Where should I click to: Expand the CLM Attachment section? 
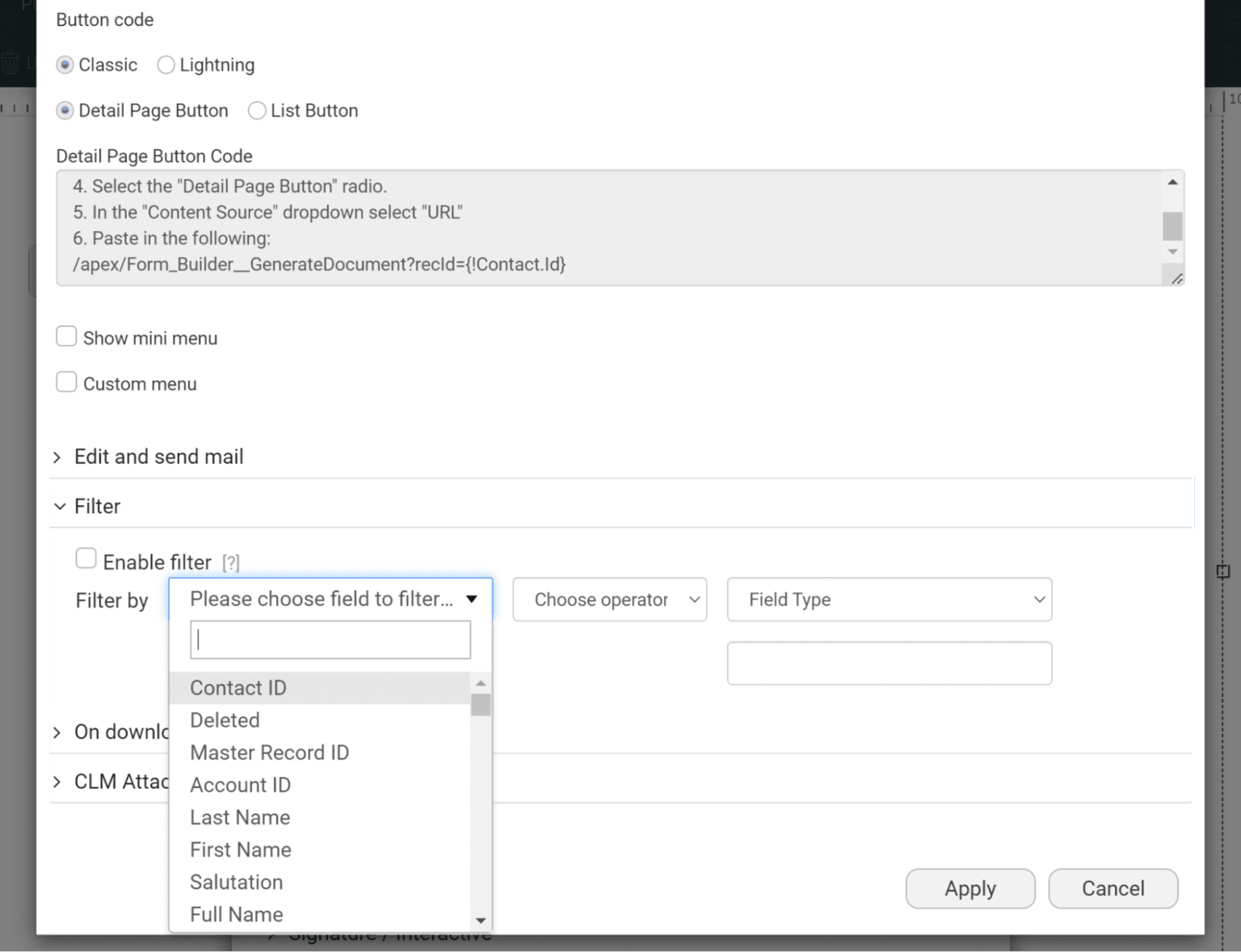111,781
